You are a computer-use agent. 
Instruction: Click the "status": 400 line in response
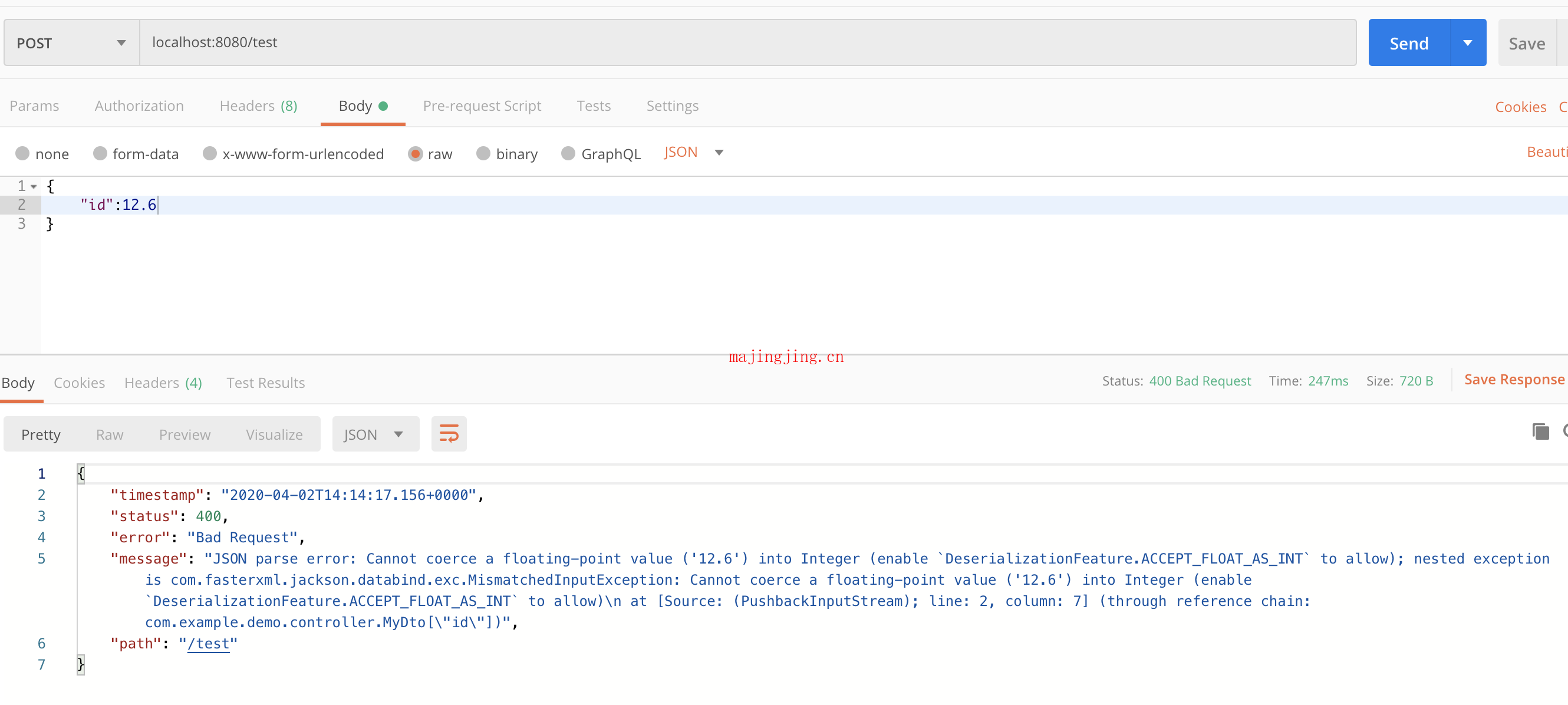click(x=169, y=516)
